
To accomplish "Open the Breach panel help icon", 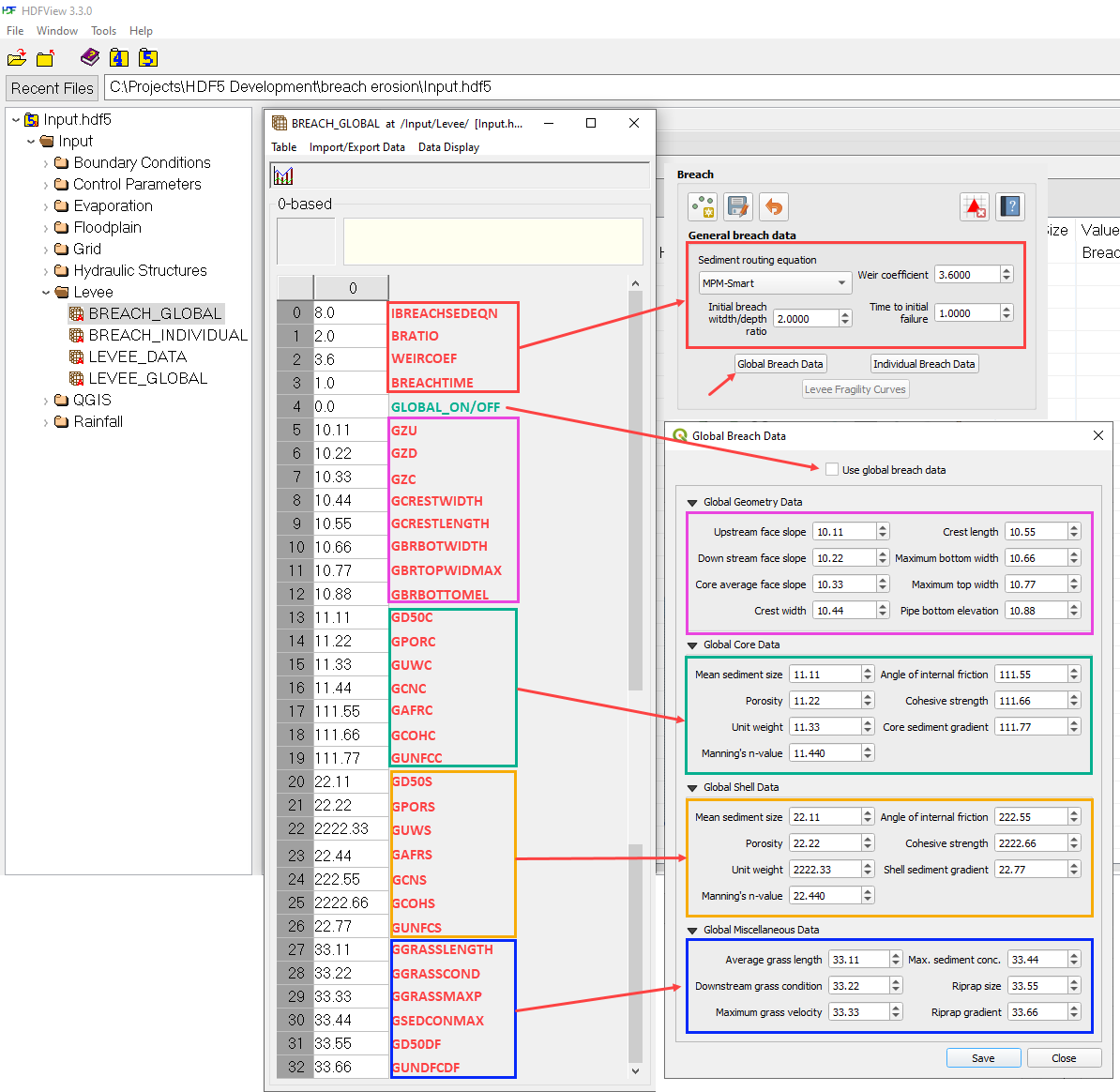I will coord(1010,206).
